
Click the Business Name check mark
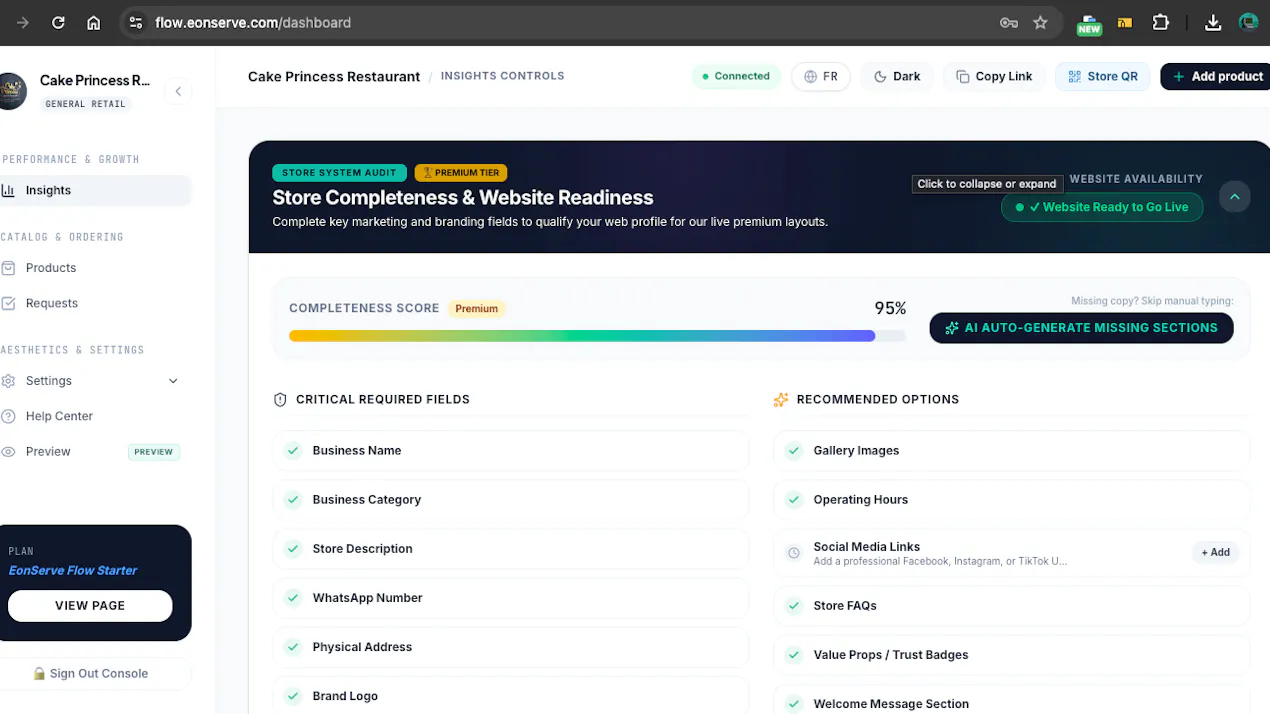pyautogui.click(x=293, y=451)
